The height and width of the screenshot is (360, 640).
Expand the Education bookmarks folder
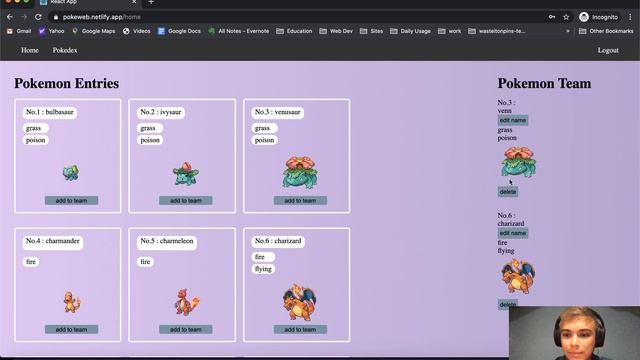click(x=294, y=31)
